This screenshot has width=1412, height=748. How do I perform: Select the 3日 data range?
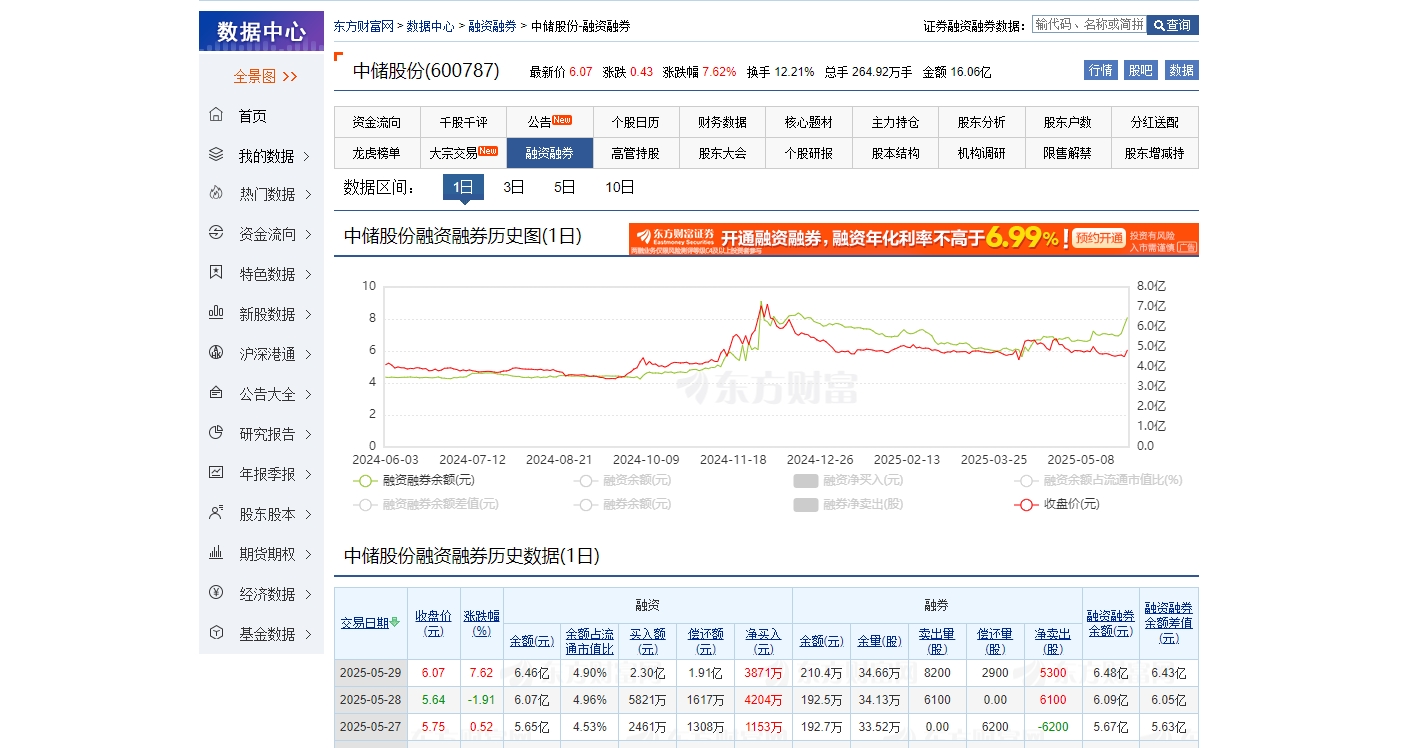tap(514, 187)
